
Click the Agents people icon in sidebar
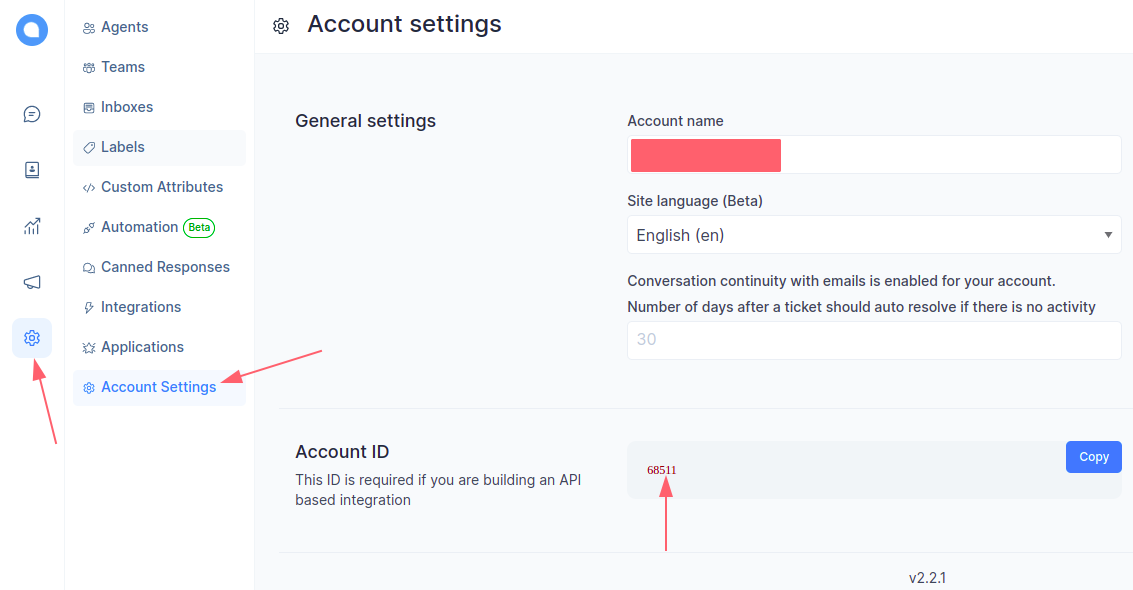coord(89,28)
